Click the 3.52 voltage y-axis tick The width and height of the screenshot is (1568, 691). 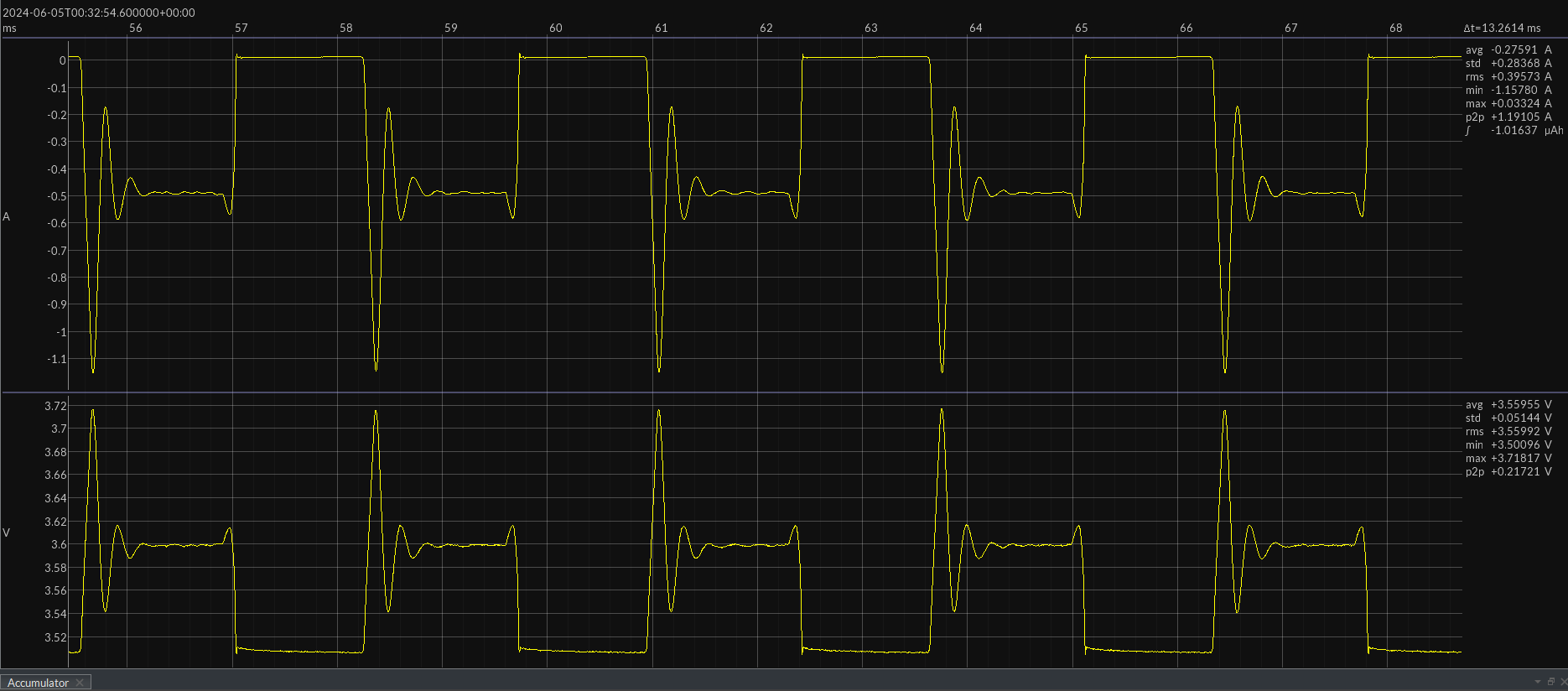tap(55, 637)
